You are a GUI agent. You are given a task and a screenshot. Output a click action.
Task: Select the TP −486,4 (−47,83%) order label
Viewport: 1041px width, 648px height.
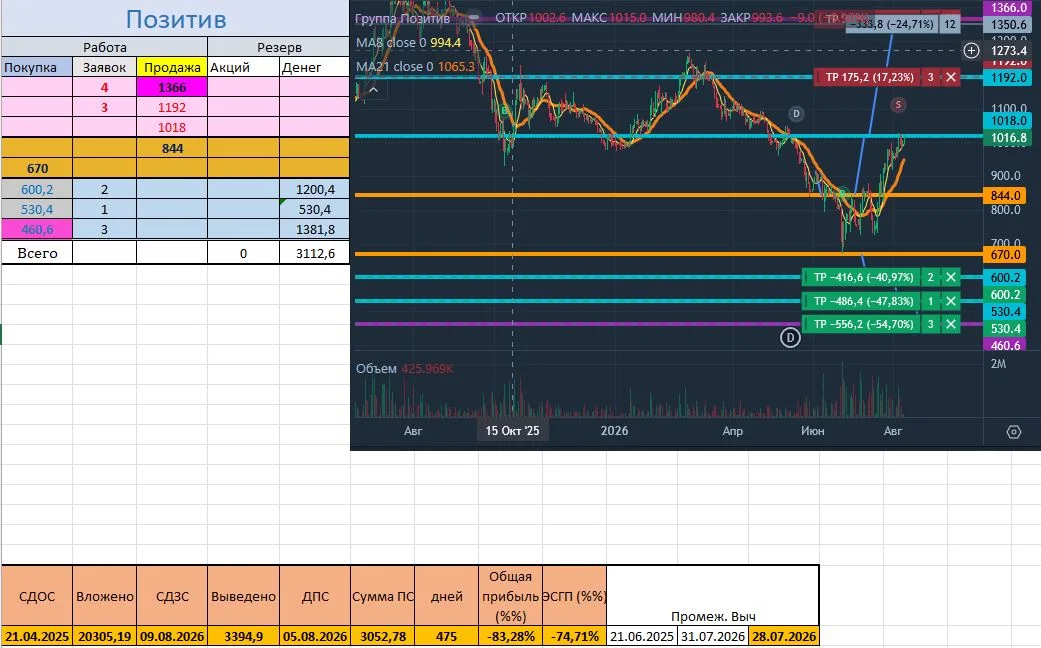pyautogui.click(x=863, y=301)
